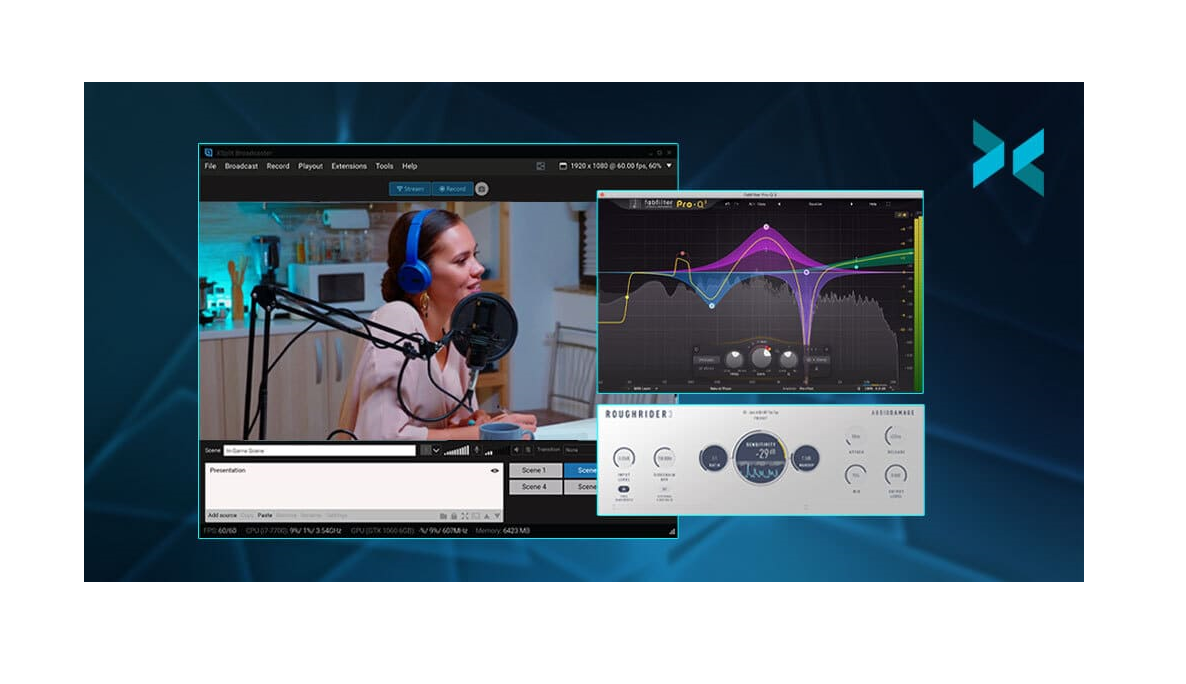Click the folder icon in the source list toolbar
Viewport: 1186px width, 684px height.
point(442,516)
